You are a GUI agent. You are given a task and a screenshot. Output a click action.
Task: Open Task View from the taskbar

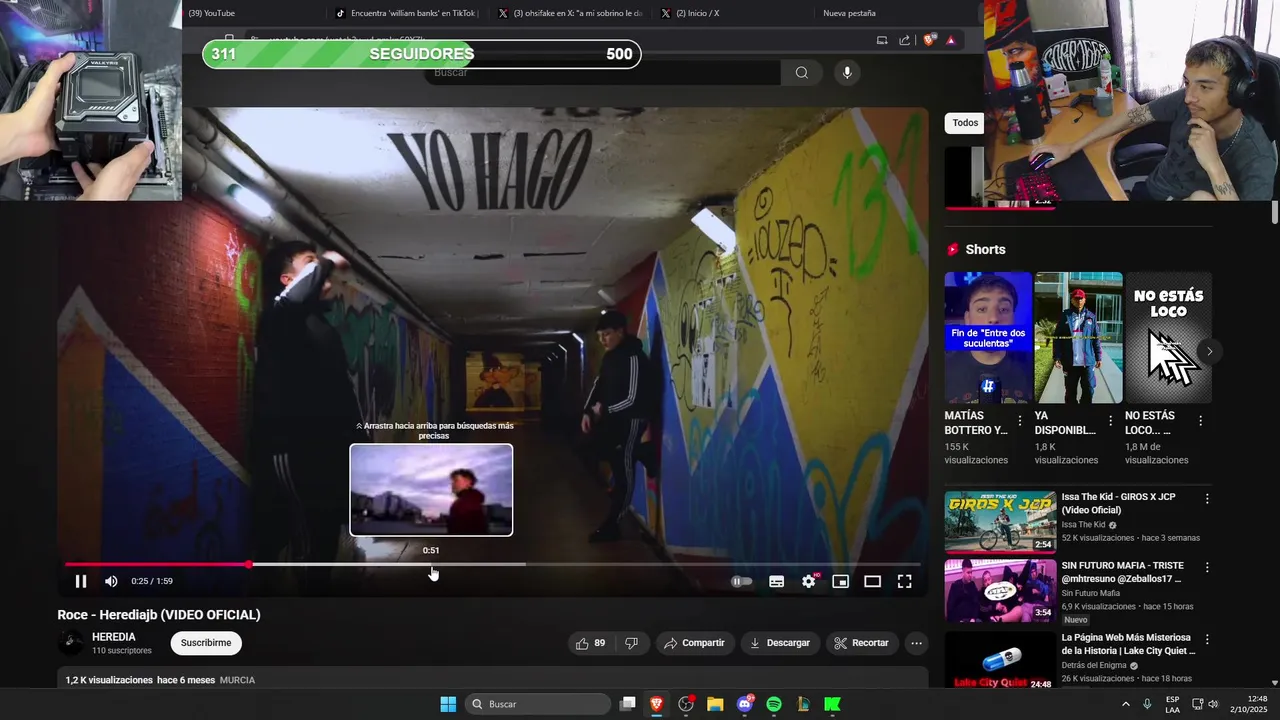click(x=627, y=704)
